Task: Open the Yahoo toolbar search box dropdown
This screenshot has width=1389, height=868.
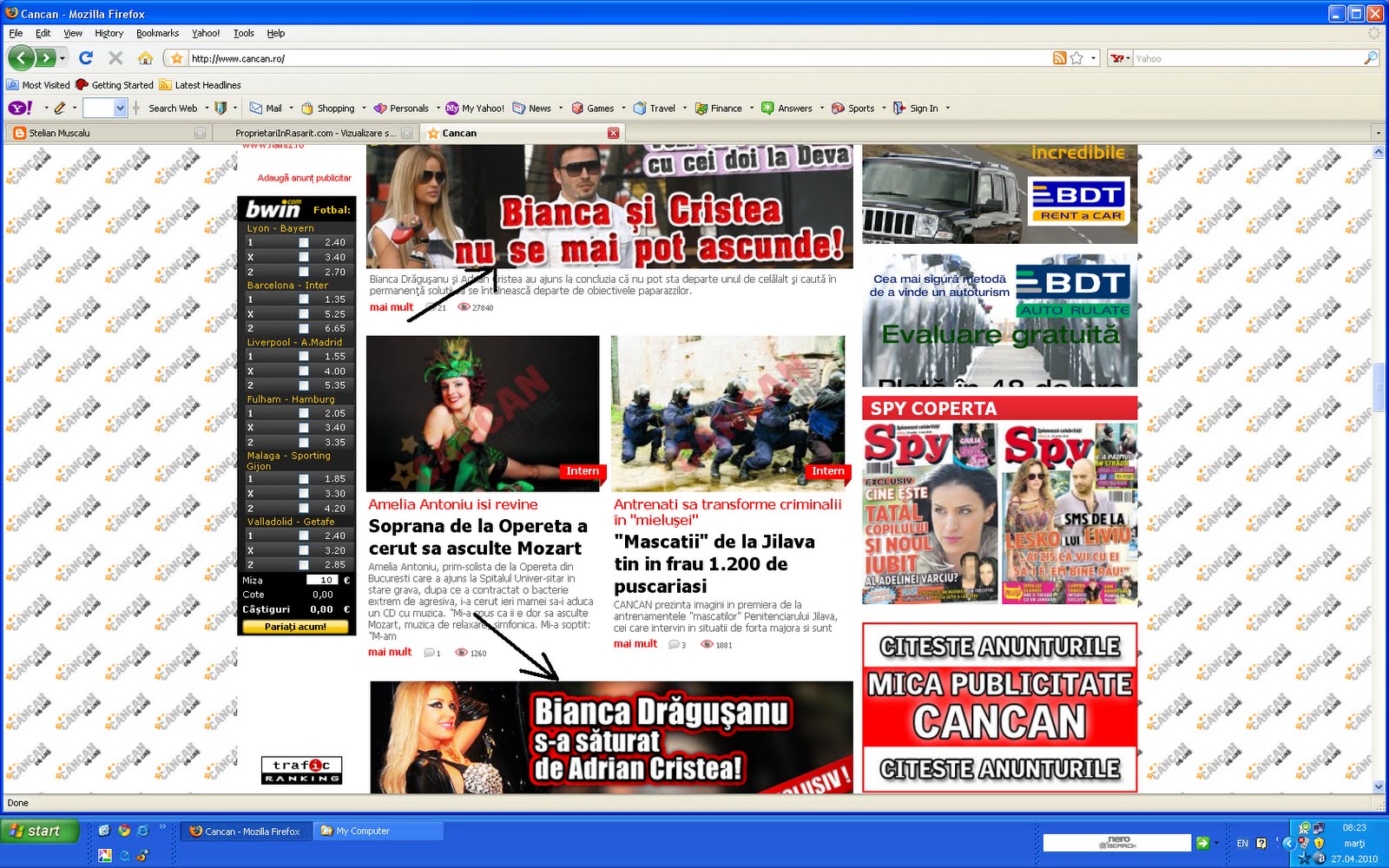Action: [120, 108]
